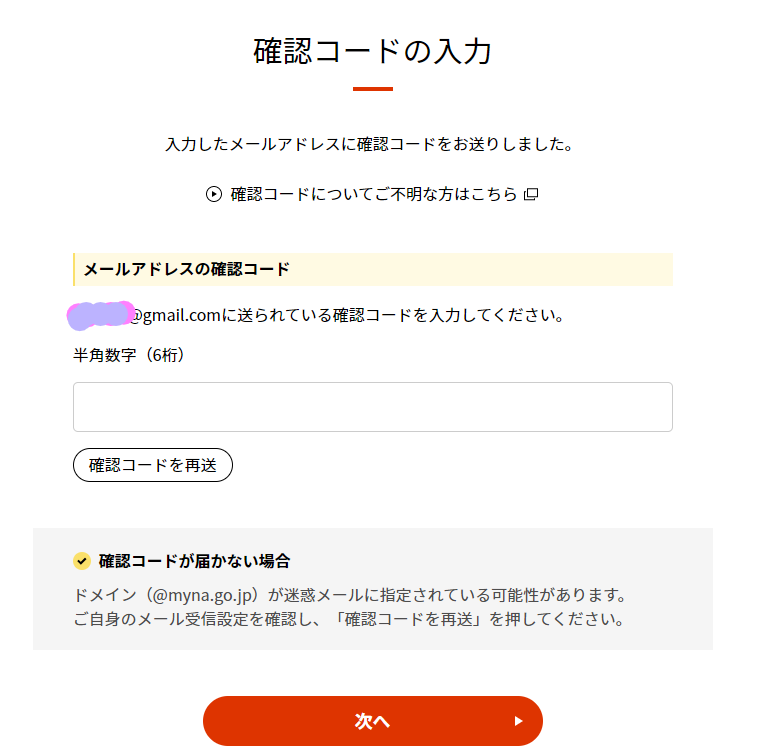Click the red 次へ button
The image size is (757, 755).
point(373,721)
